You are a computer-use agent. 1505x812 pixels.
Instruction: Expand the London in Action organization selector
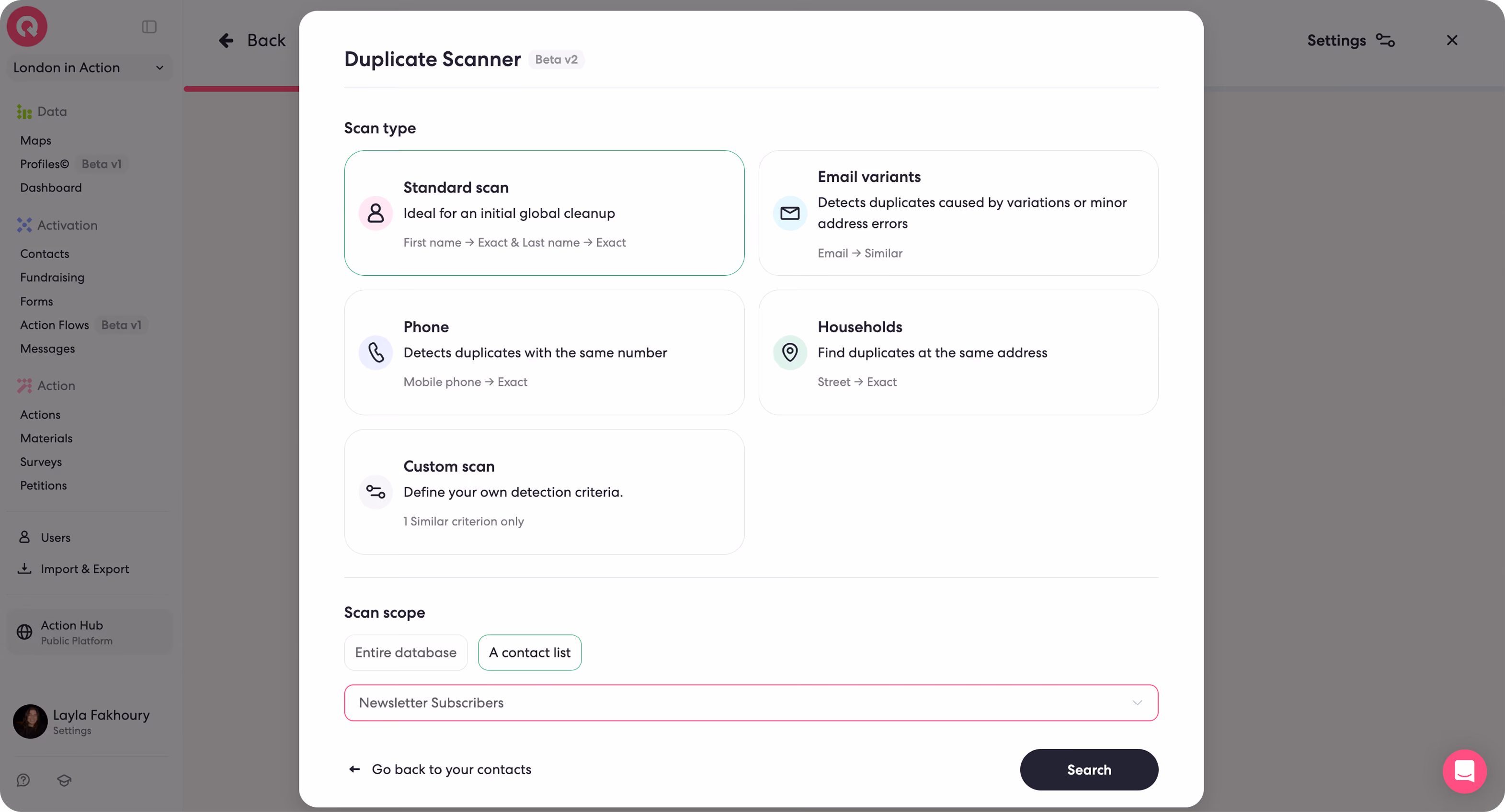pos(89,68)
